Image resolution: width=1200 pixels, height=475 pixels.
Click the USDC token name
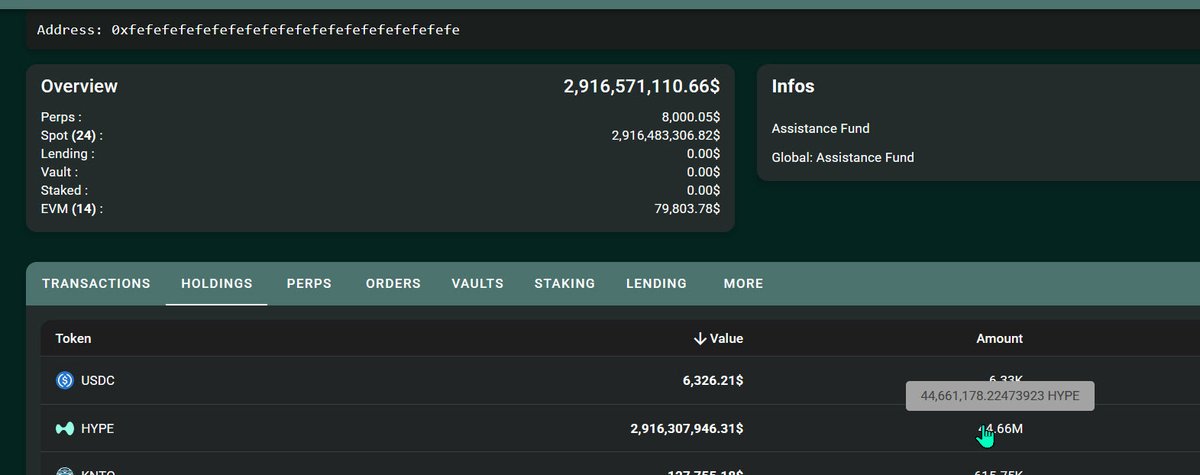point(98,380)
